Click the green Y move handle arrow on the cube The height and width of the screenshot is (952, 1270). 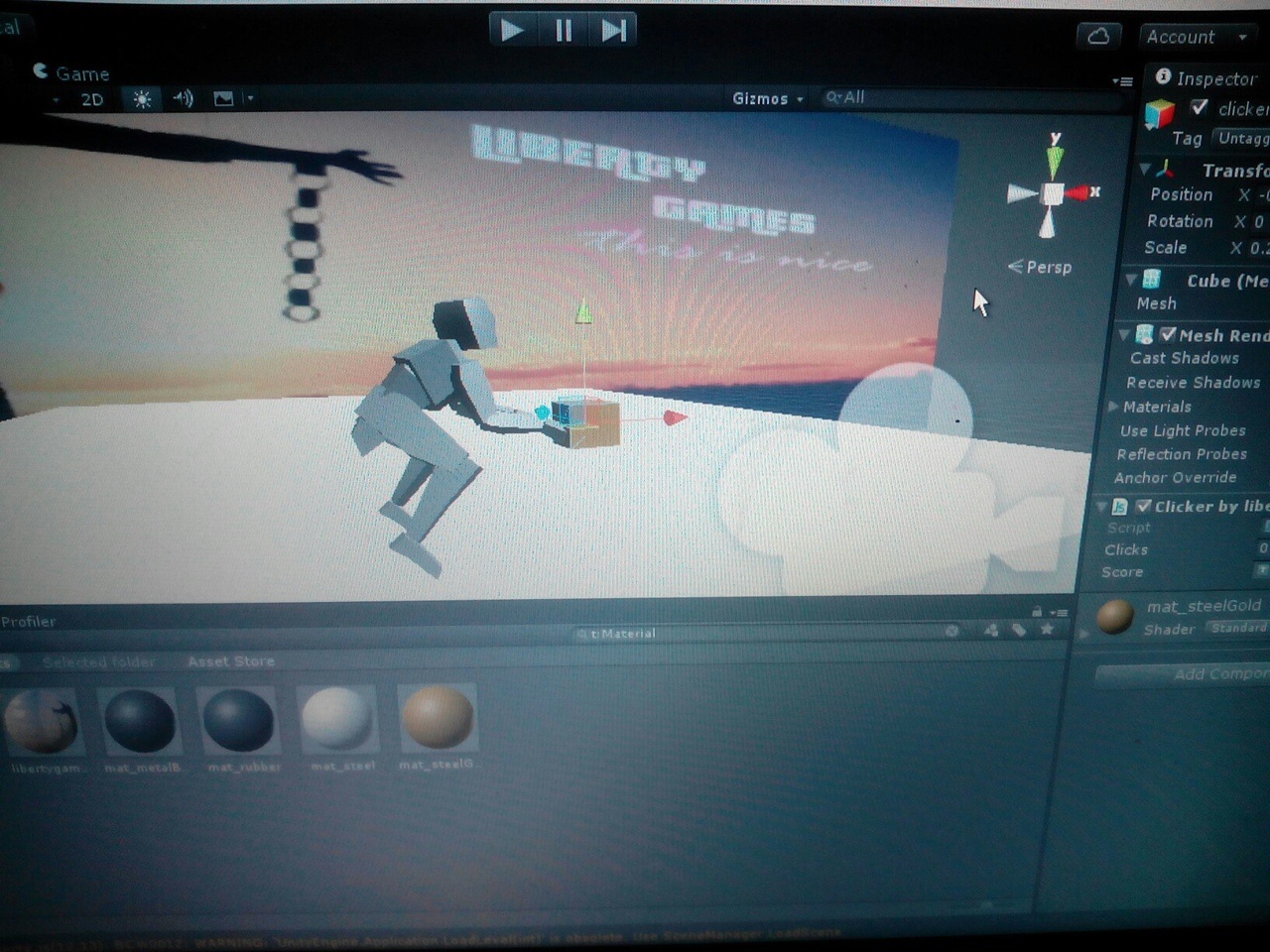pyautogui.click(x=583, y=312)
